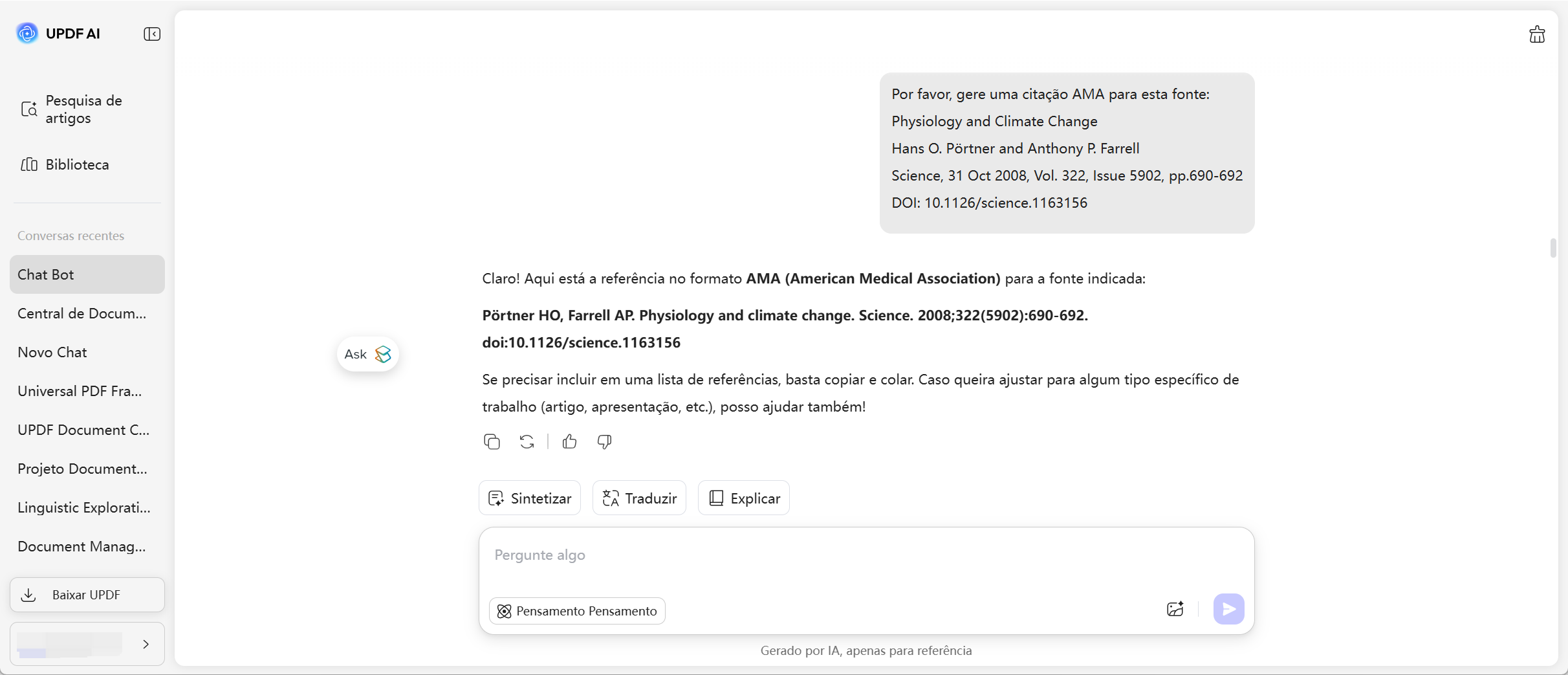The height and width of the screenshot is (675, 1568).
Task: Click the chat vertical scrollbar thumb
Action: pyautogui.click(x=1552, y=248)
